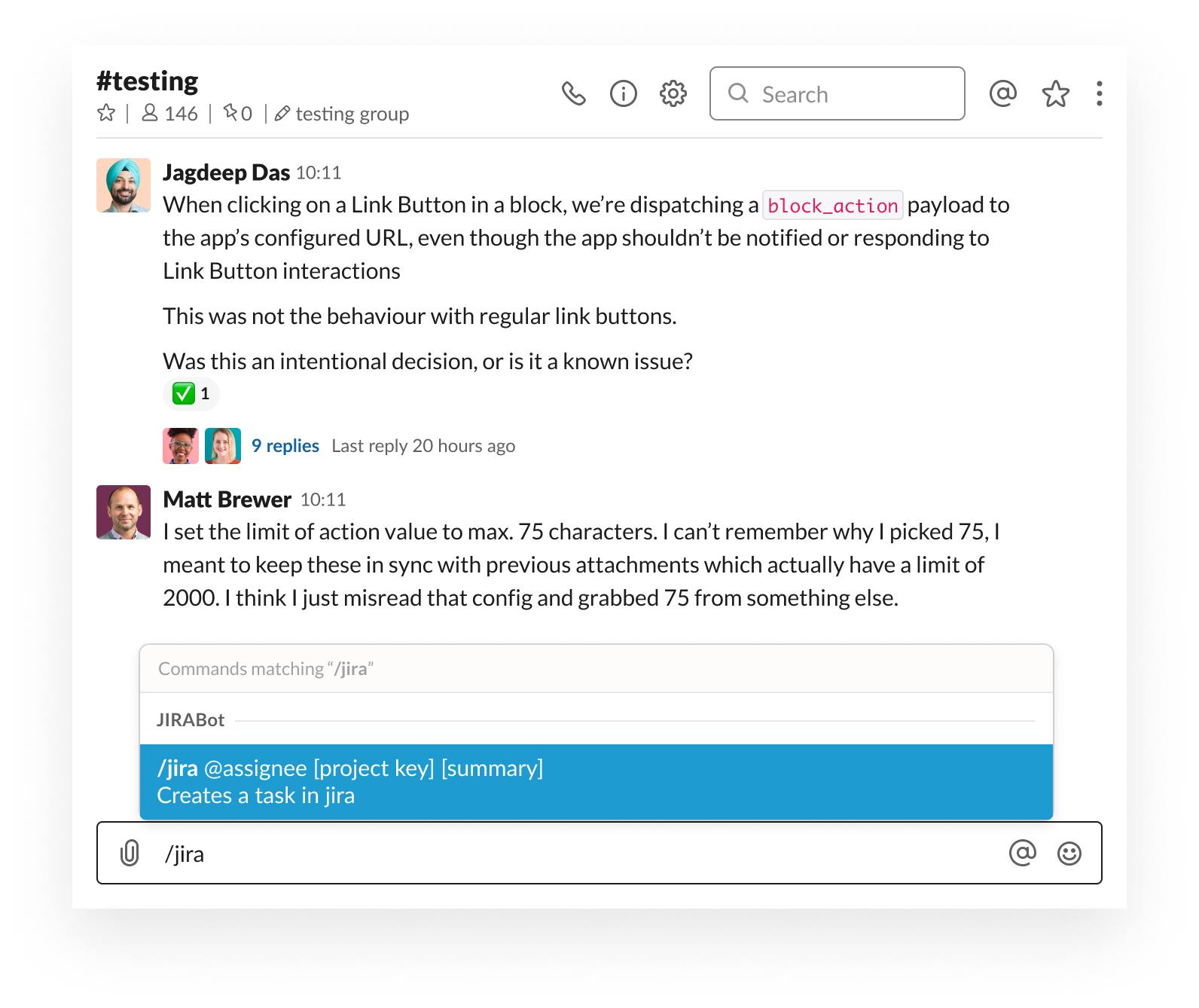Toggle star on the #testing channel
Screen dimensions: 1199x1008
click(x=106, y=113)
